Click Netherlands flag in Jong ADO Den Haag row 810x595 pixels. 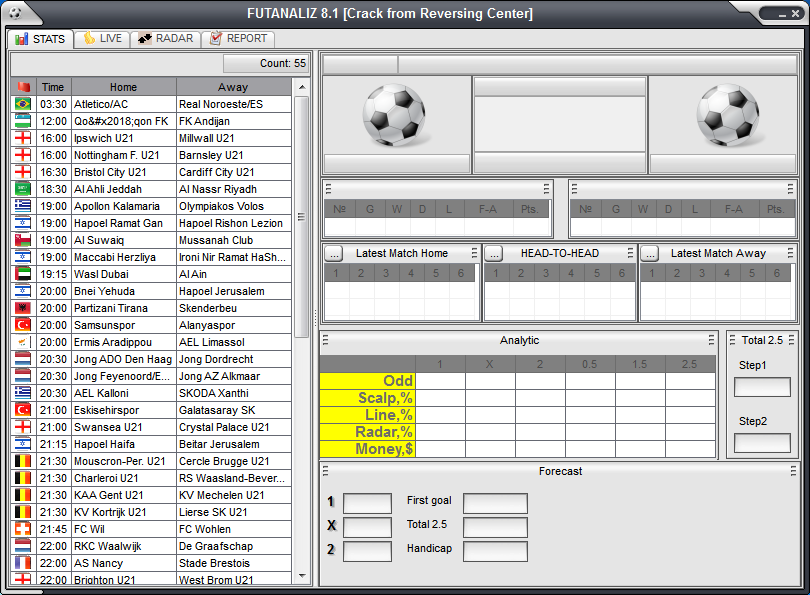(x=23, y=359)
